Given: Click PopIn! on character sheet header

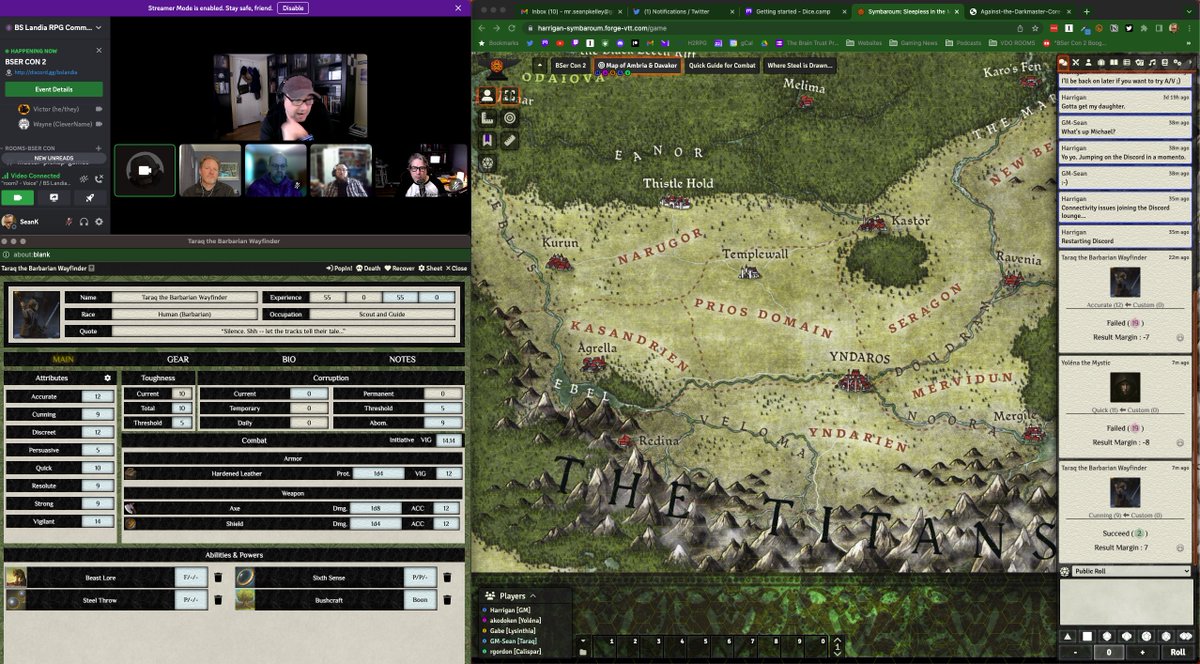Looking at the screenshot, I should point(338,268).
